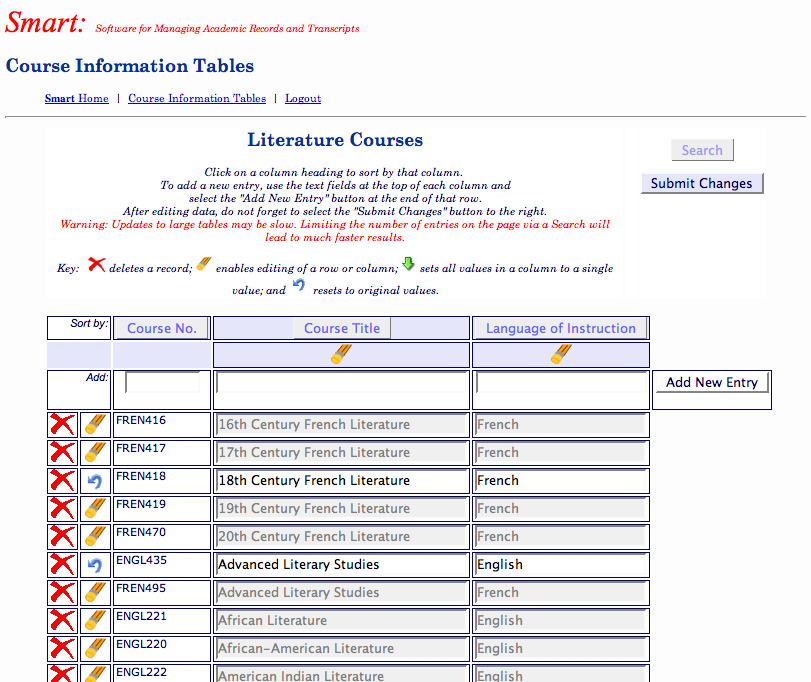Enable editing of Language of Instruction column

[561, 355]
